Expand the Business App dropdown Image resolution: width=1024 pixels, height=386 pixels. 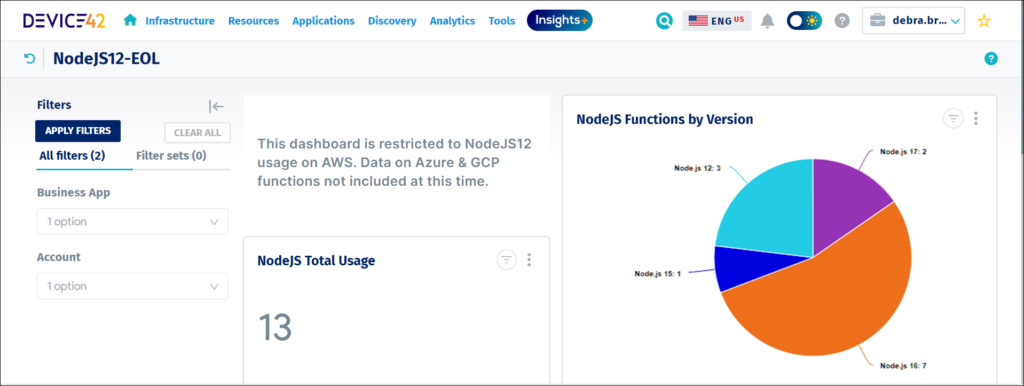click(133, 221)
